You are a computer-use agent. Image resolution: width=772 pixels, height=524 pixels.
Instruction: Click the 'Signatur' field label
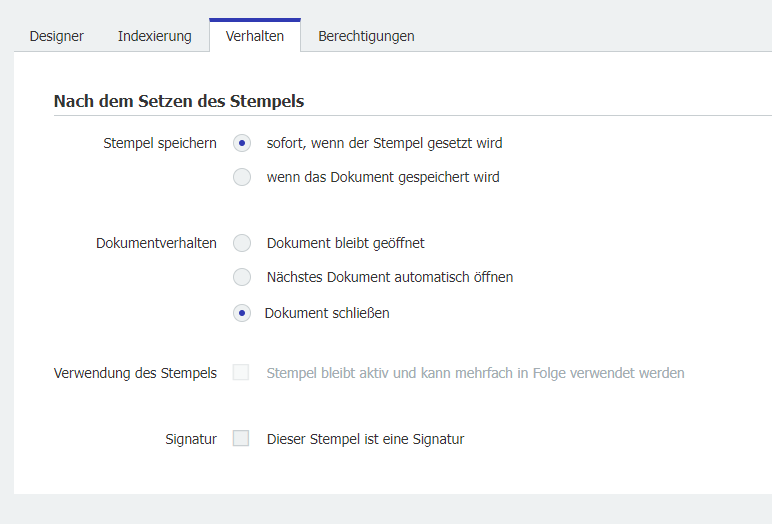point(191,438)
